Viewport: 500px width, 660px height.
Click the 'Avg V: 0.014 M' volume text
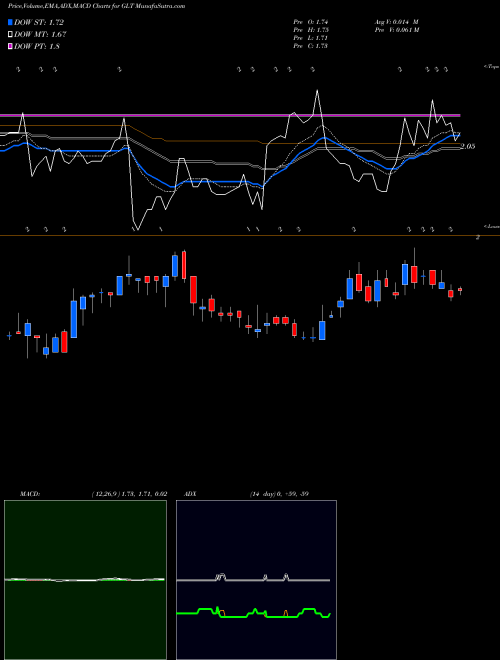(x=397, y=22)
